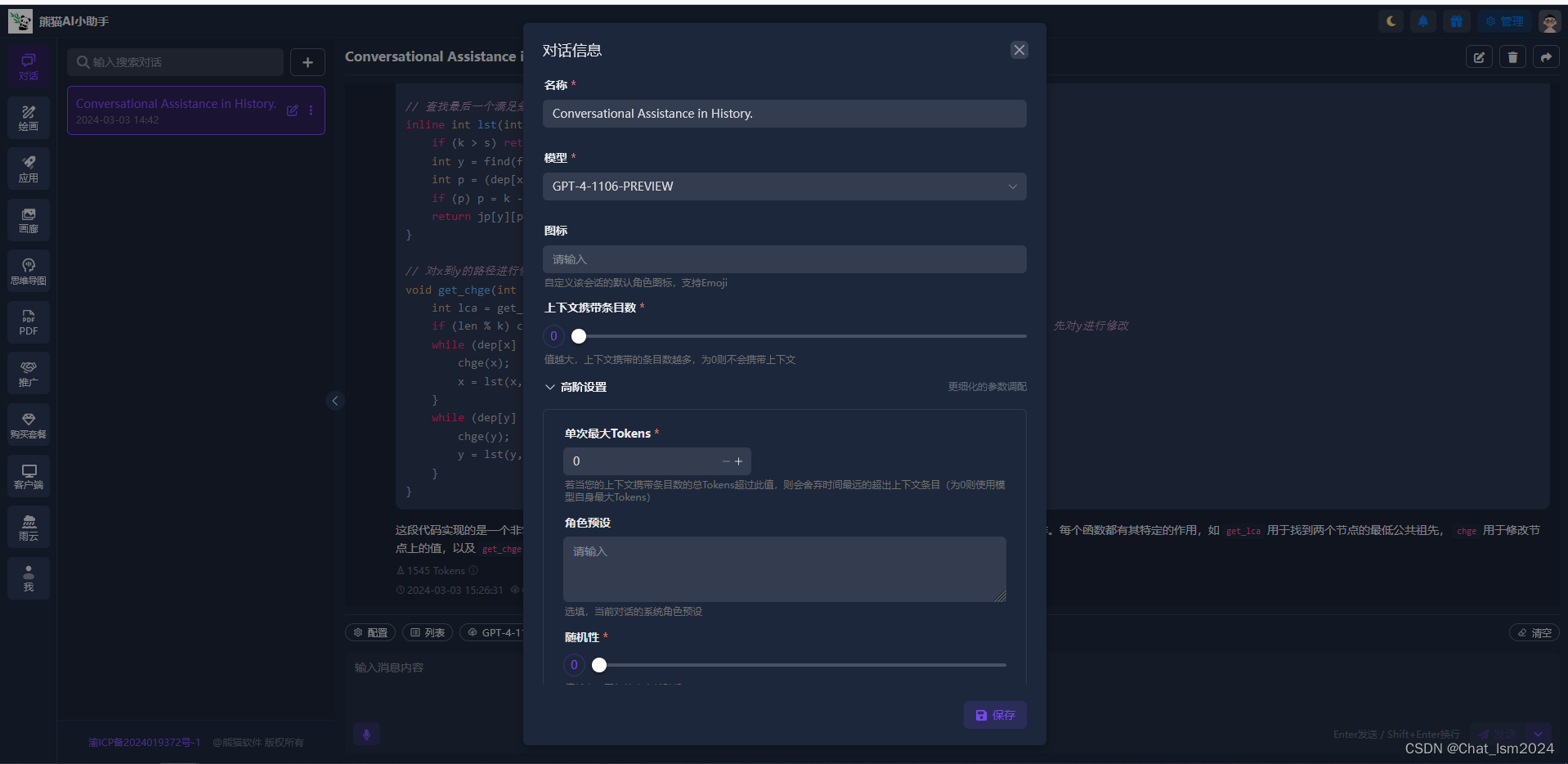Viewport: 1568px width, 764px height.
Task: Open the 绘画 drawing section in sidebar
Action: point(29,118)
